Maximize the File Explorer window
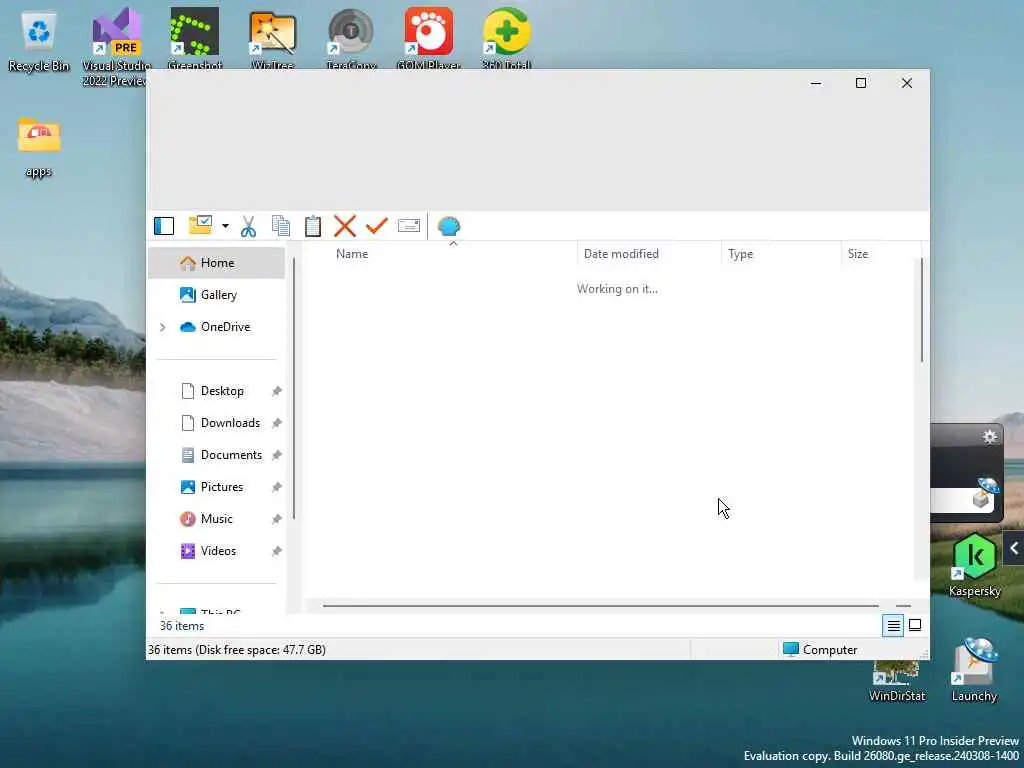Viewport: 1024px width, 768px height. [x=861, y=83]
